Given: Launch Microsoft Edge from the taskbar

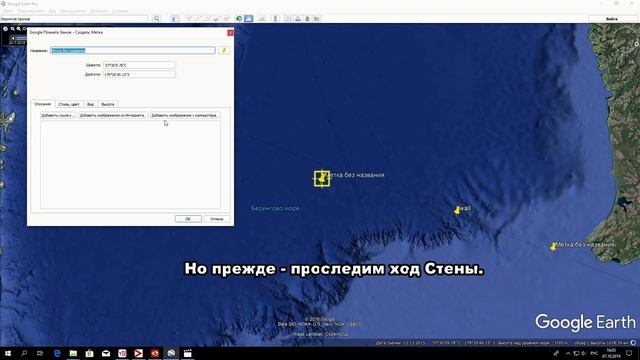Looking at the screenshot, I should tap(57, 353).
